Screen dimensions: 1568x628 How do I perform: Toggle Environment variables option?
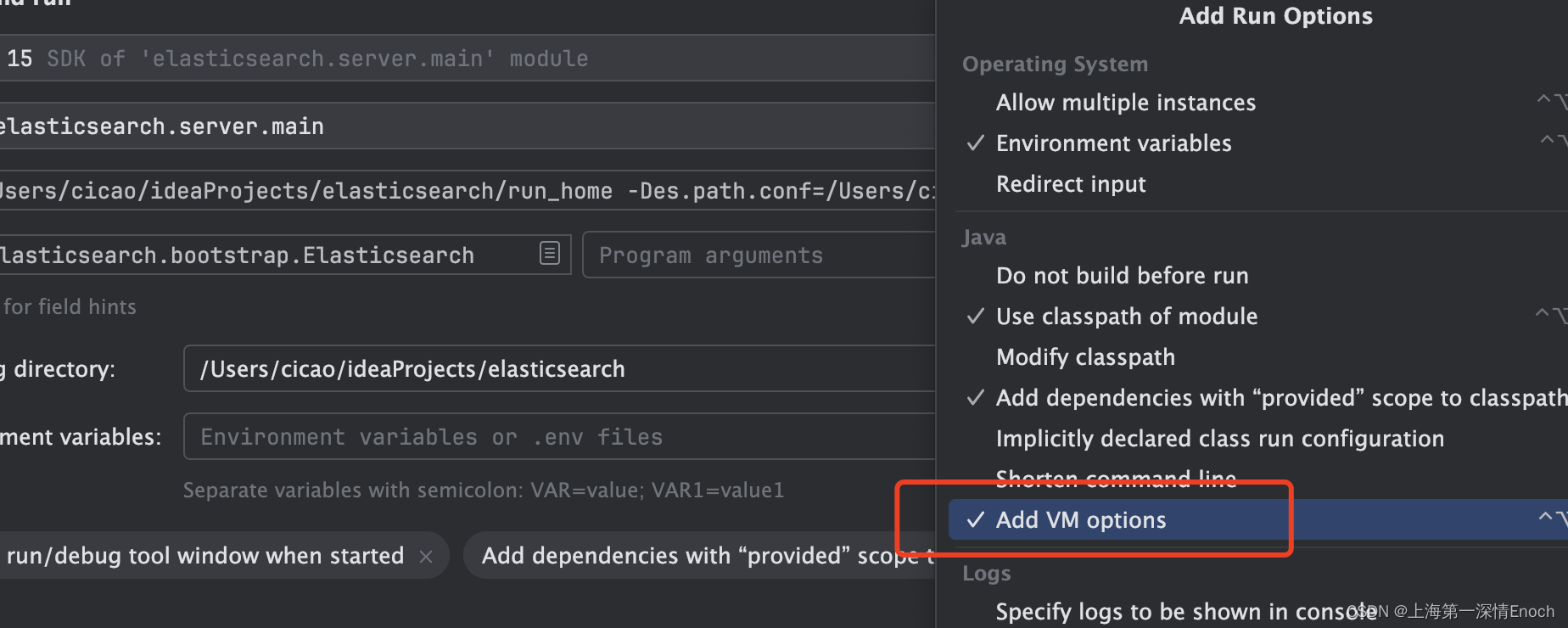1113,143
